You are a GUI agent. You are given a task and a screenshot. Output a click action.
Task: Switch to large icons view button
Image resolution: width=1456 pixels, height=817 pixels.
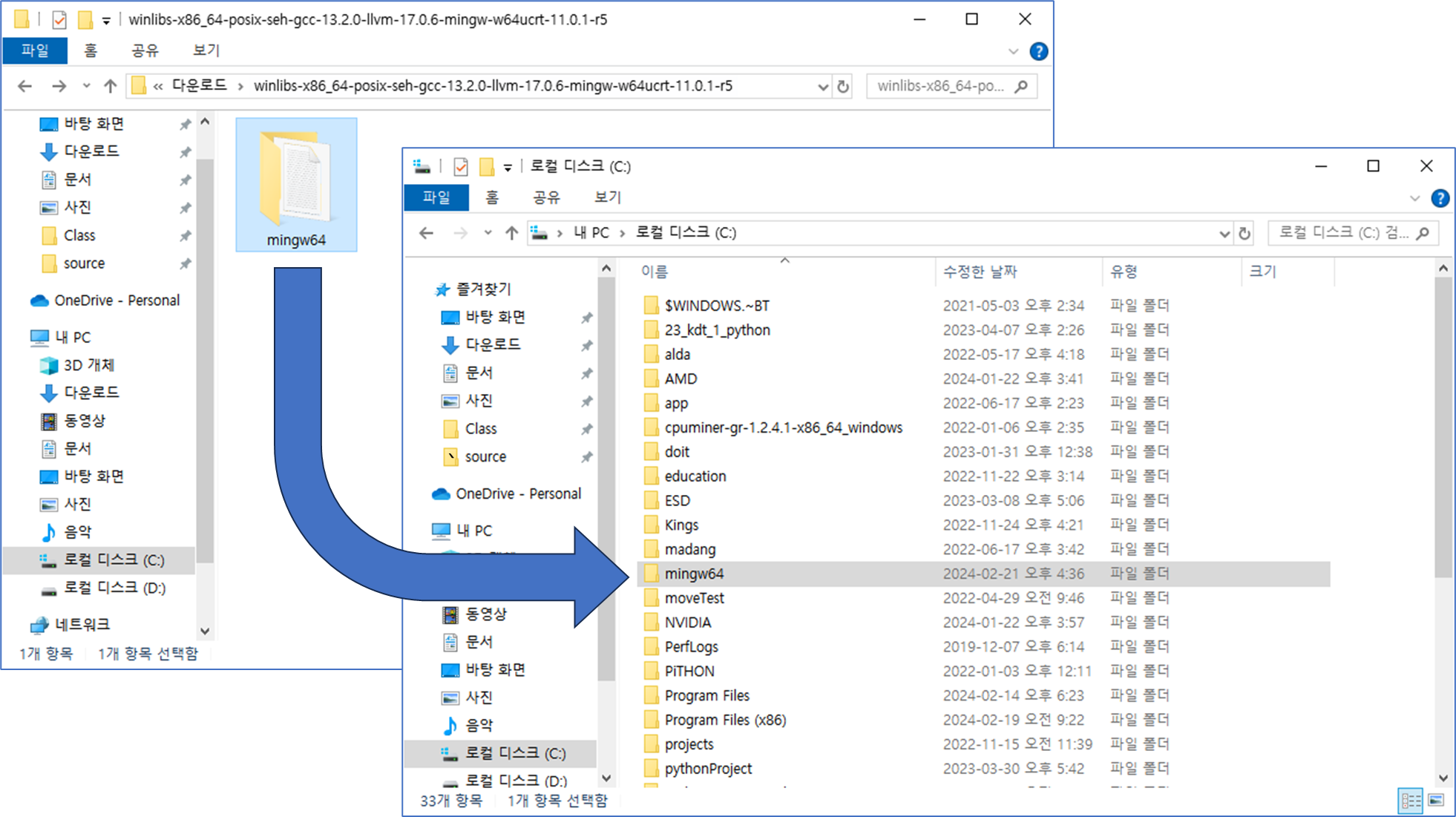(x=1436, y=800)
